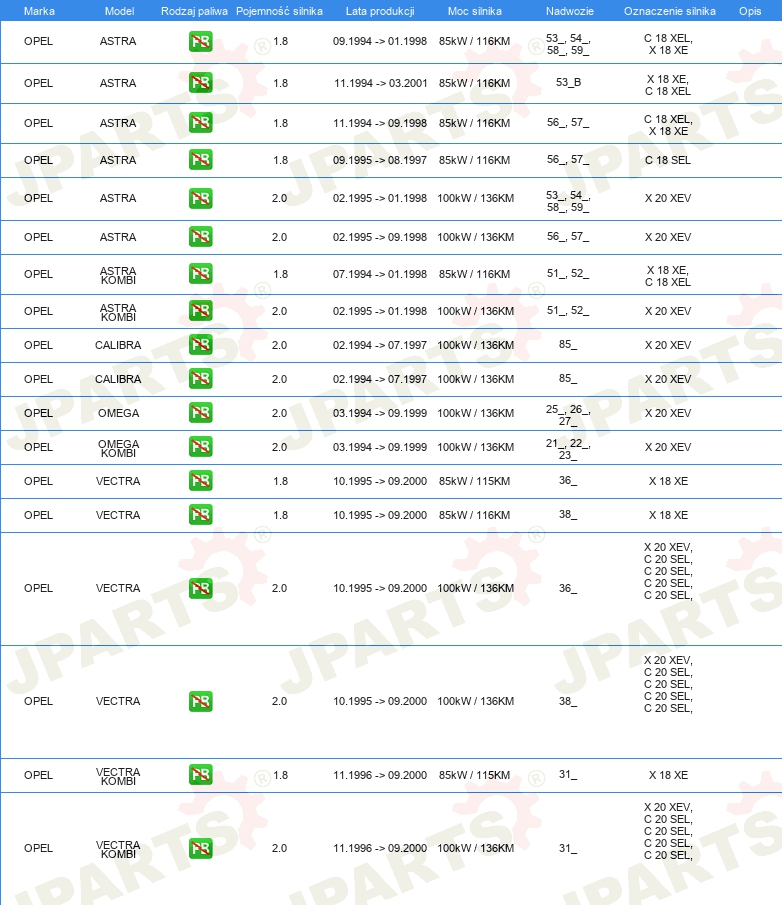Click the fuel icon for Vectra Kombi 2.0
782x905 pixels.
pyautogui.click(x=200, y=848)
